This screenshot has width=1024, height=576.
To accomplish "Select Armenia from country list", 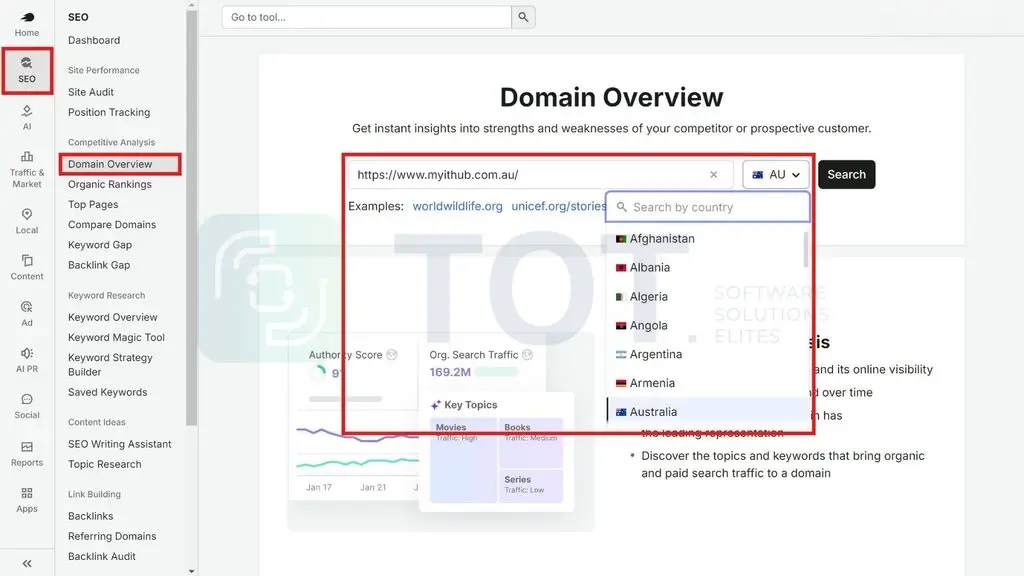I will click(x=706, y=383).
